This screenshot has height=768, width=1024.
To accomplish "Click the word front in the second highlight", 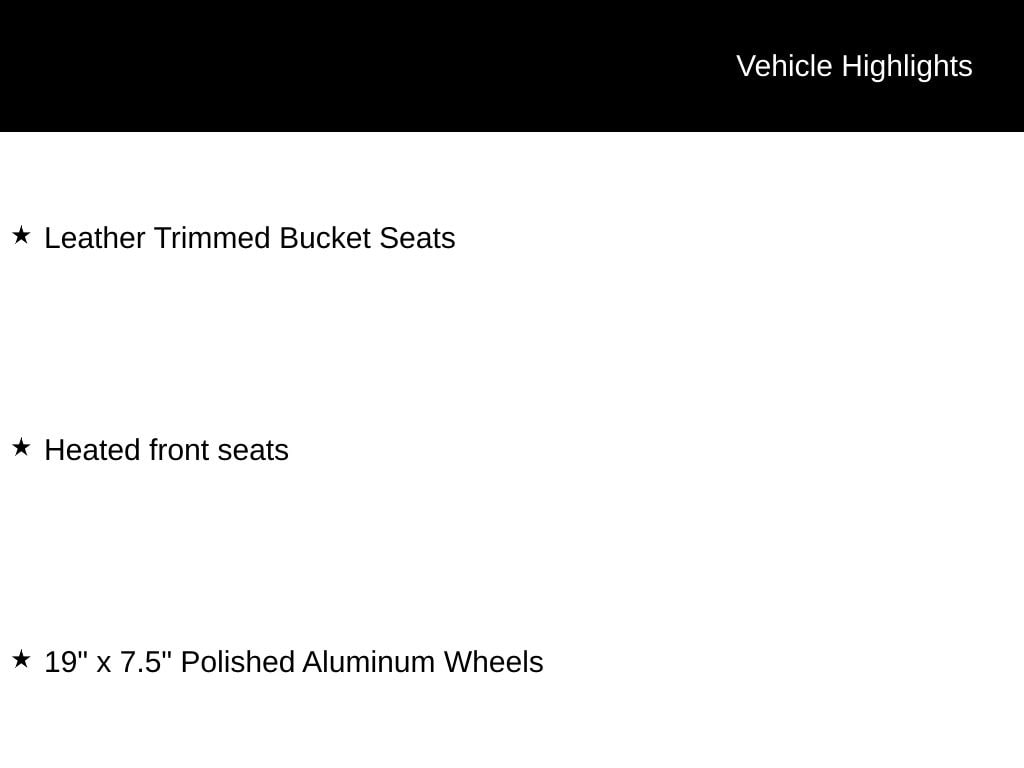I will pos(179,450).
